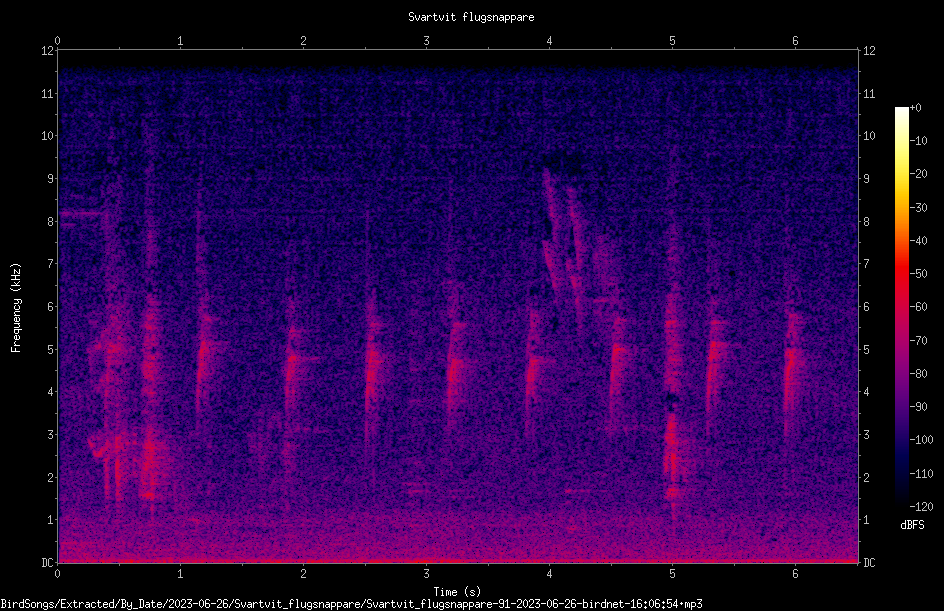Click the bottom time axis "0" tick label
This screenshot has height=611, width=944.
pyautogui.click(x=57, y=574)
